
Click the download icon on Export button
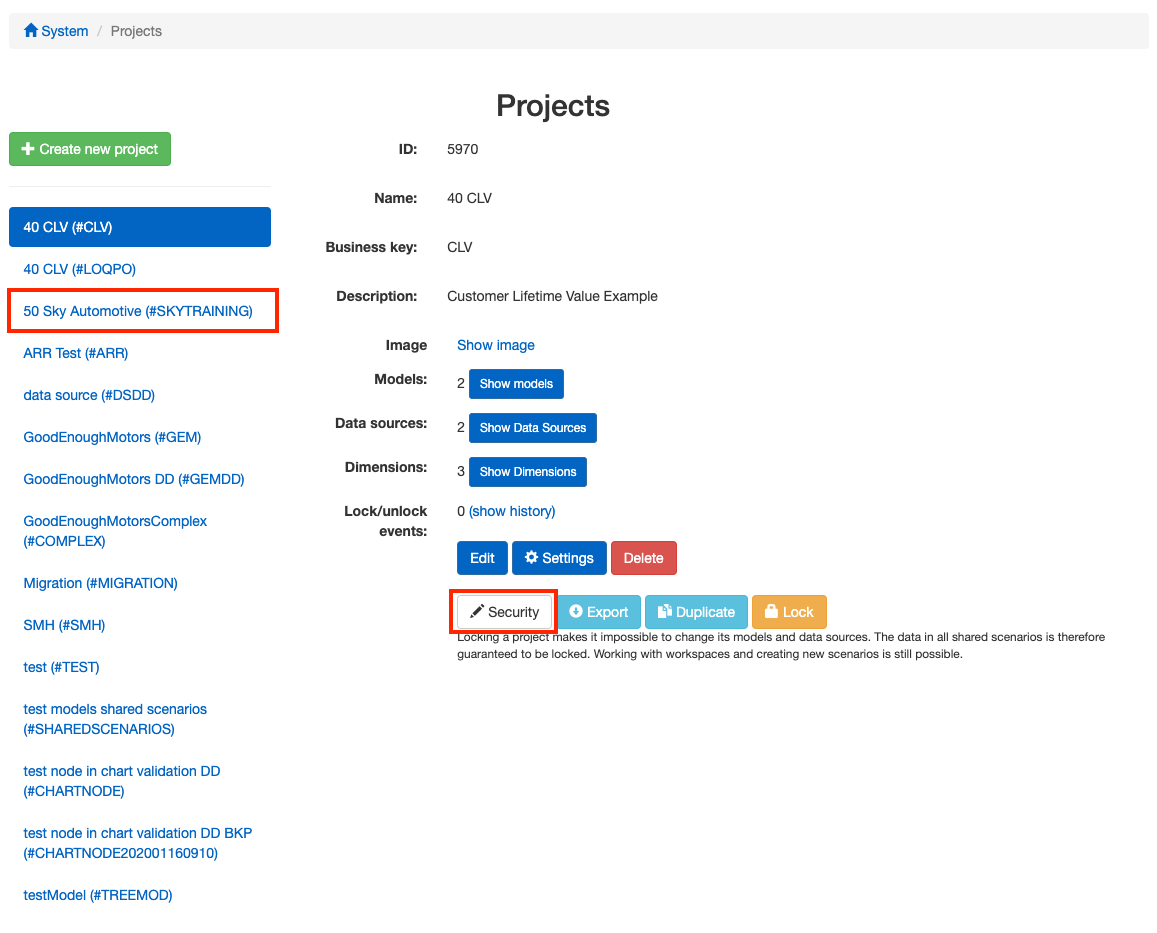point(576,612)
